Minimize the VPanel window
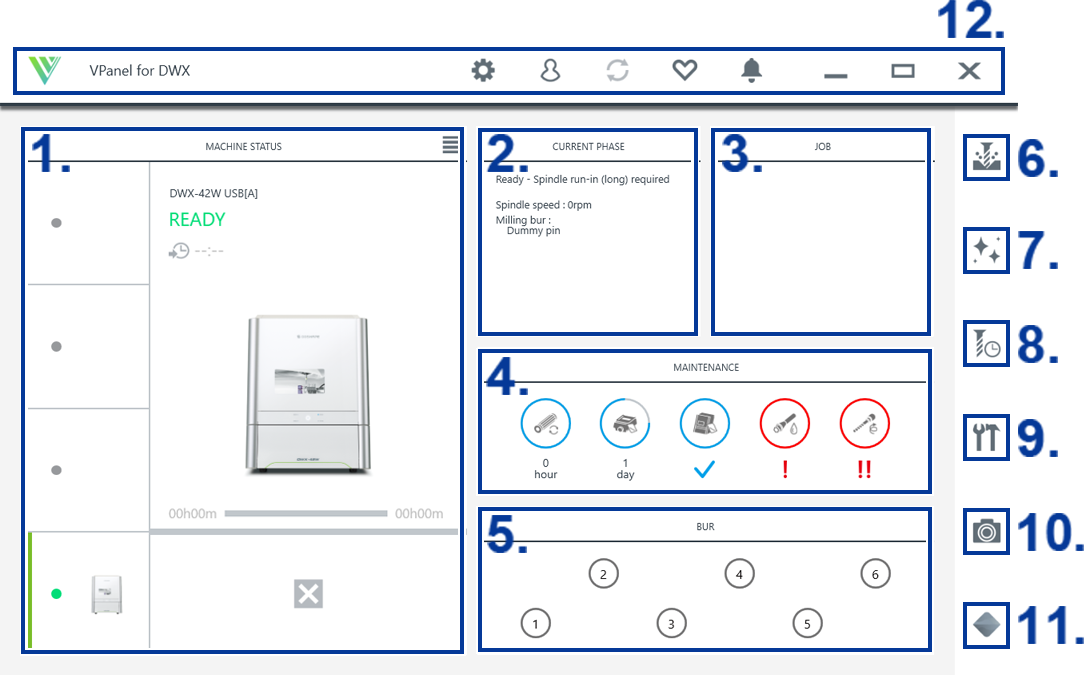The image size is (1084, 675). (835, 75)
